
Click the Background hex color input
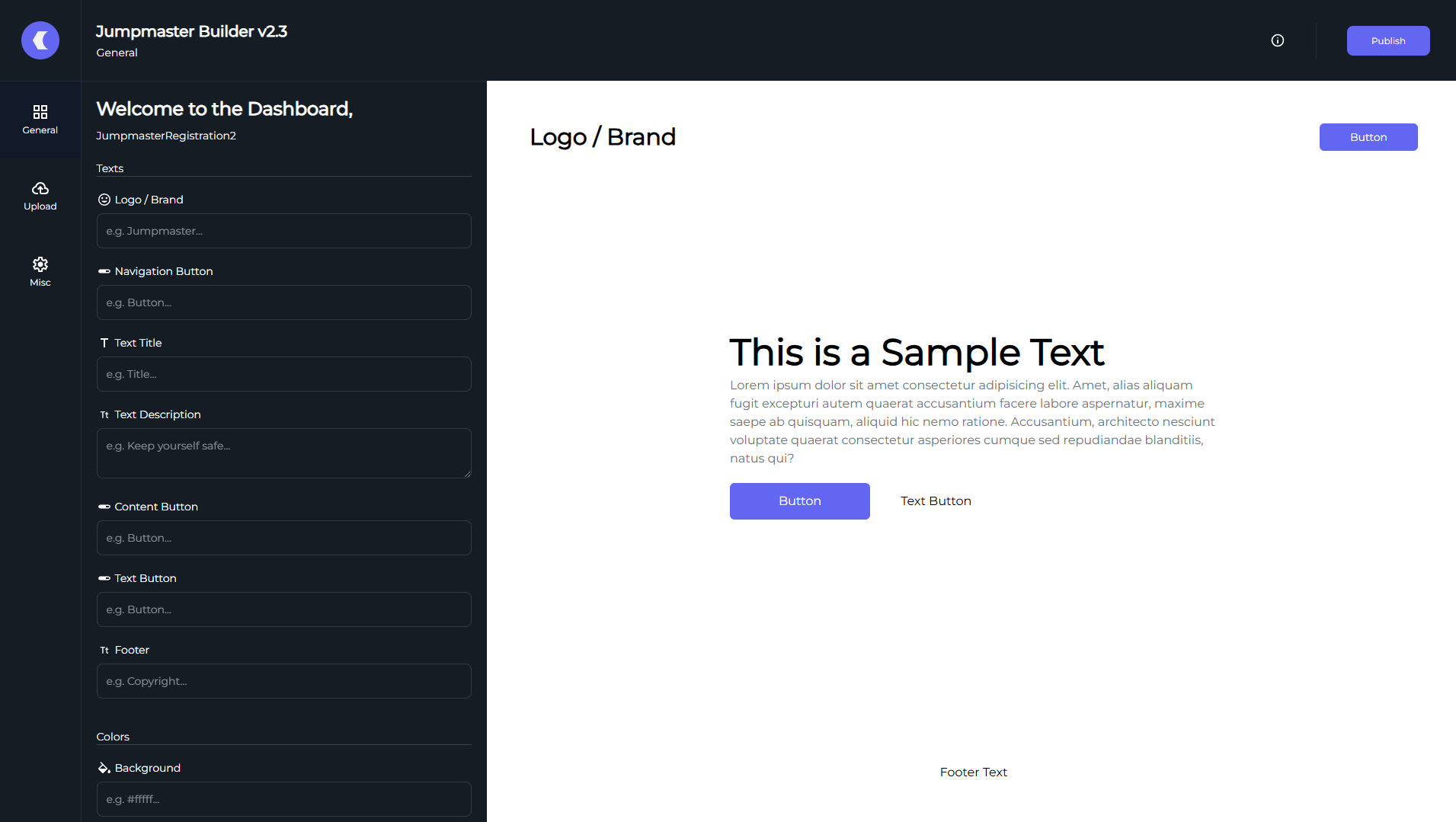point(283,798)
